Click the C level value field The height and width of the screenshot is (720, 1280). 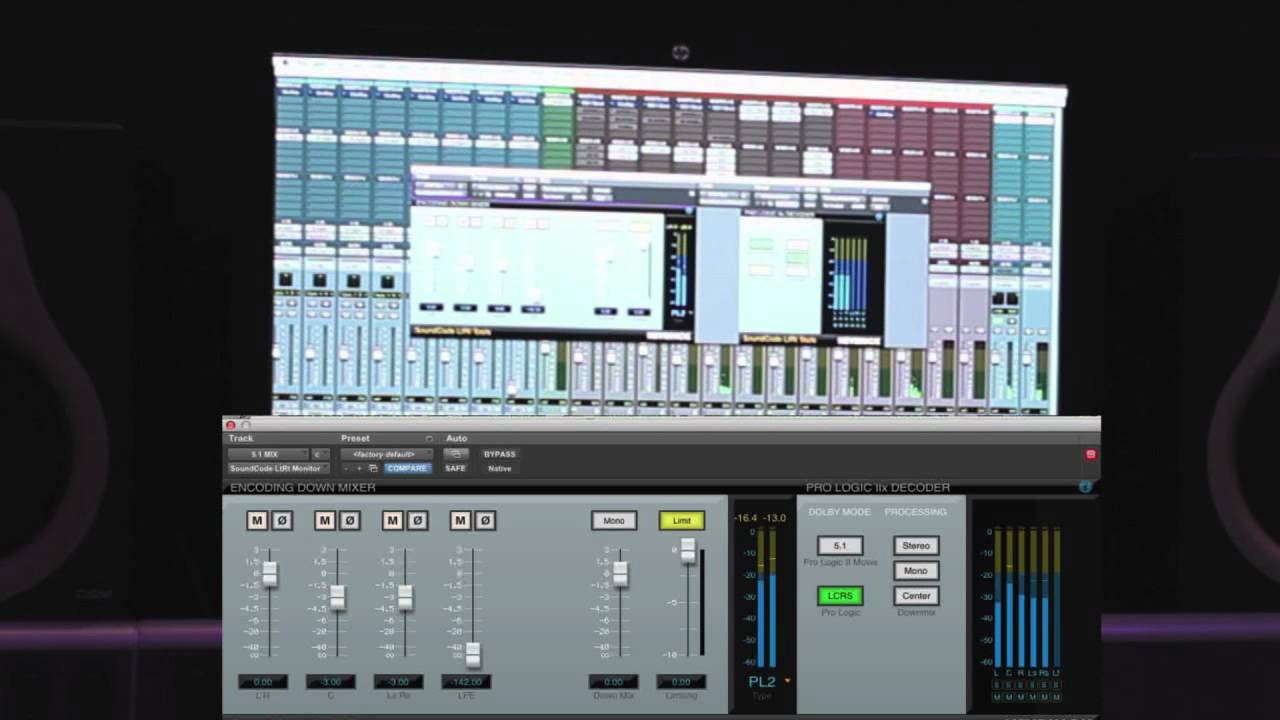tap(330, 682)
